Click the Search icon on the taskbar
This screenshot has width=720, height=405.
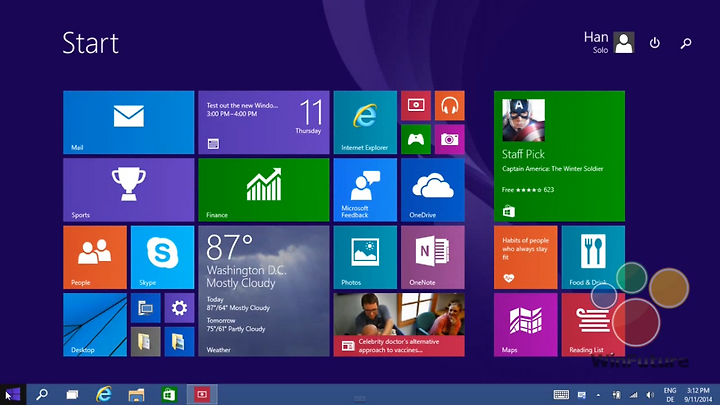(x=42, y=394)
